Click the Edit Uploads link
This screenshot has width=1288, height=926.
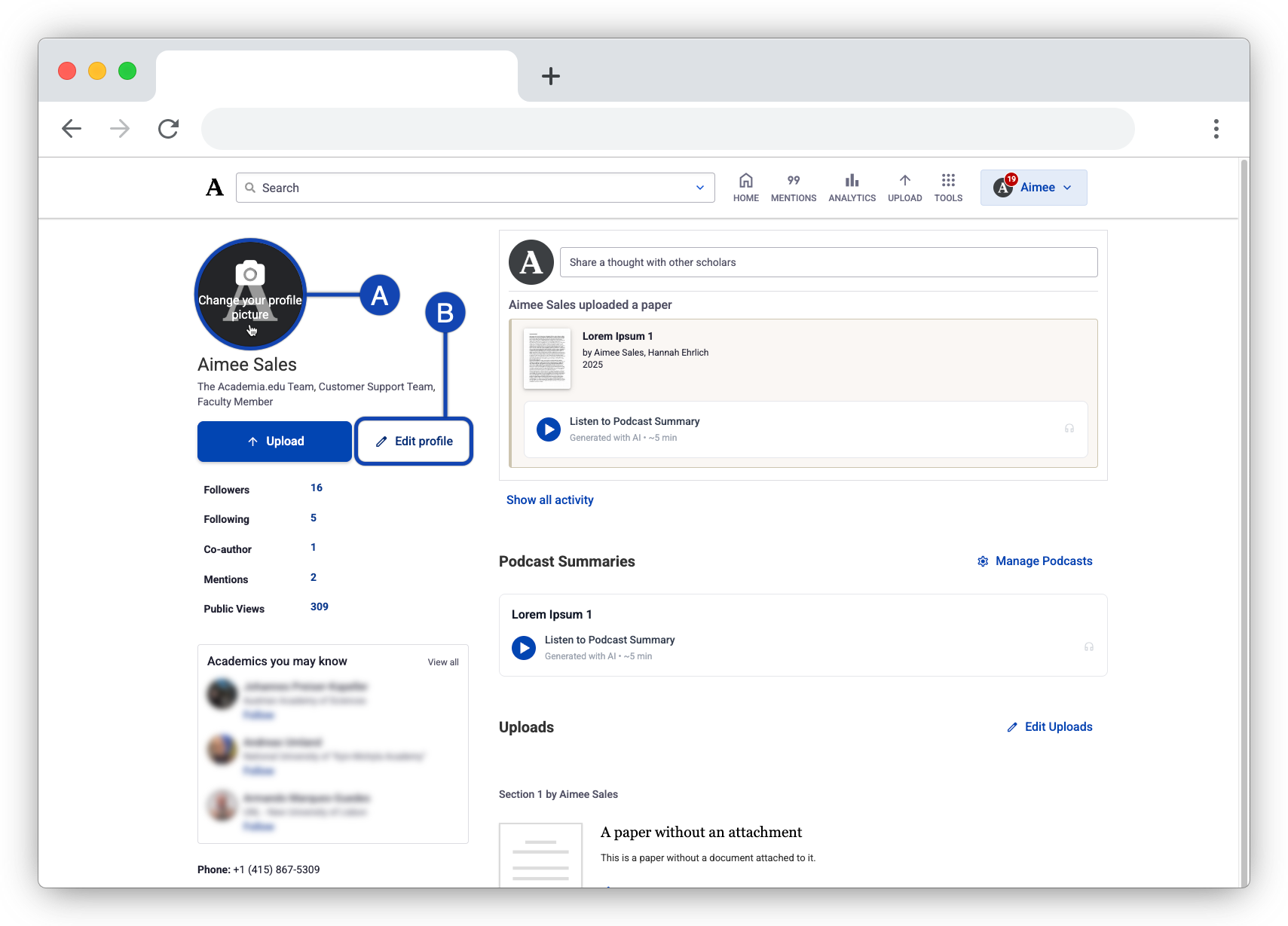tap(1049, 727)
